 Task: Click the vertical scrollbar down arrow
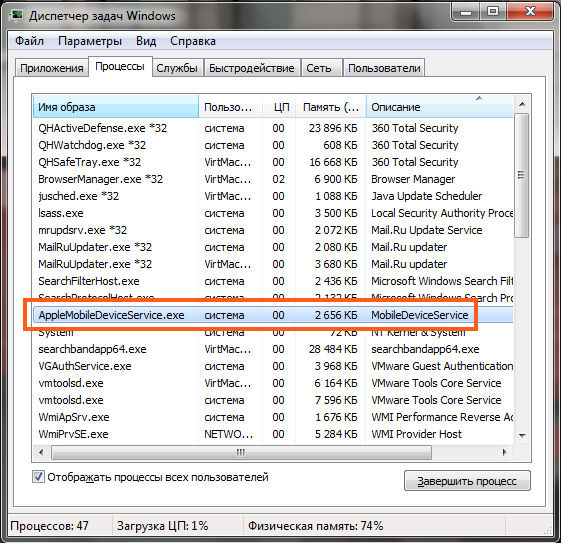click(522, 436)
